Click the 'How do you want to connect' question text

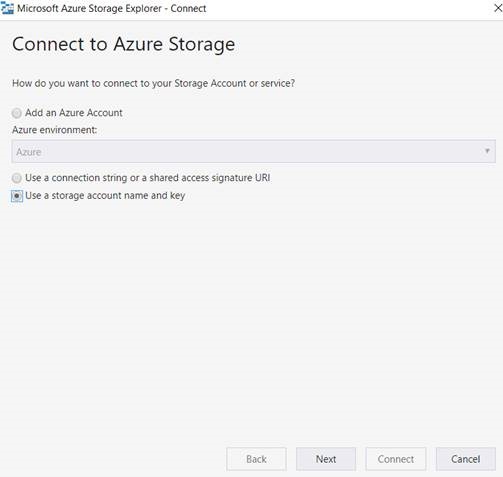pyautogui.click(x=153, y=83)
